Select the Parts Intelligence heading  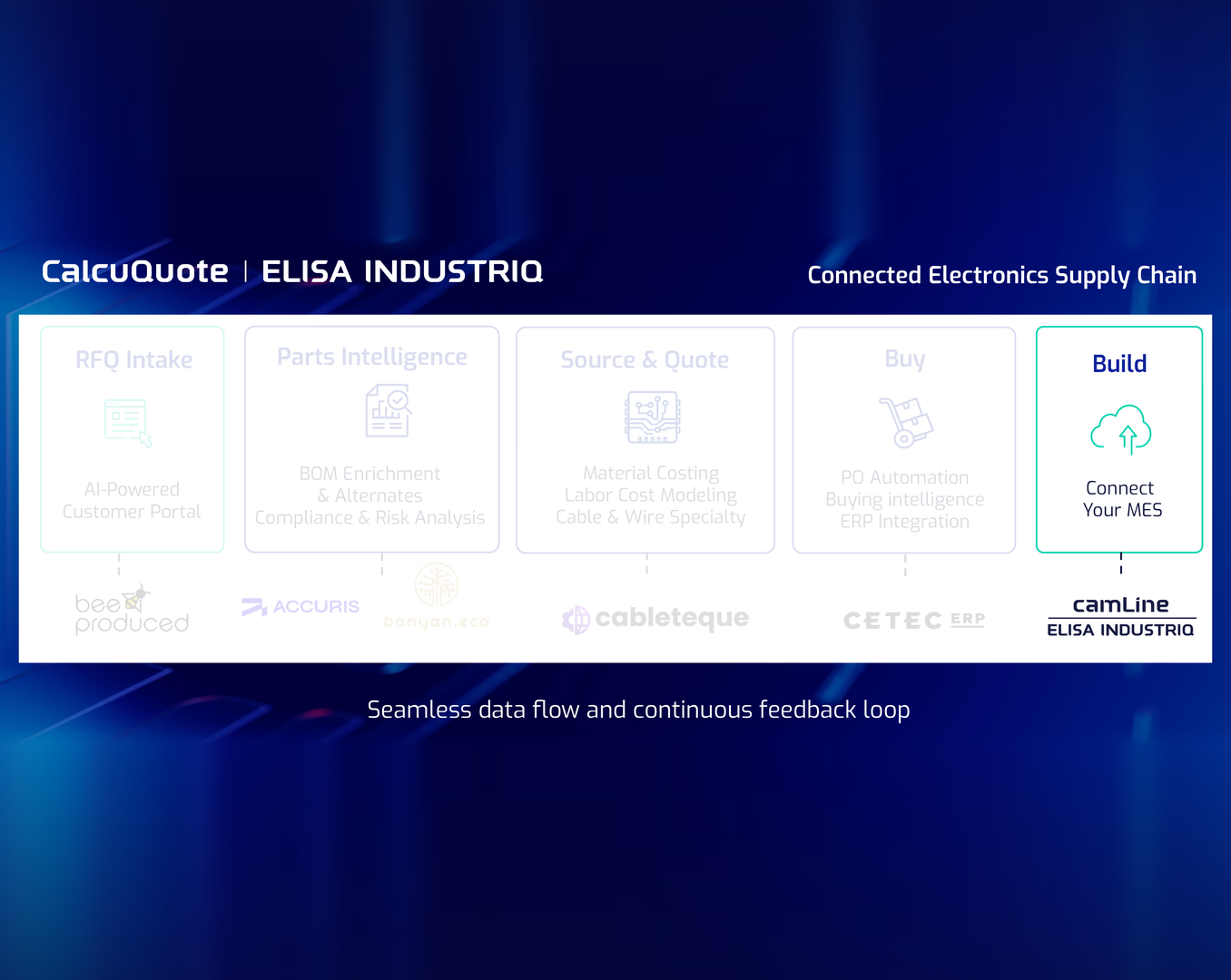click(x=372, y=358)
